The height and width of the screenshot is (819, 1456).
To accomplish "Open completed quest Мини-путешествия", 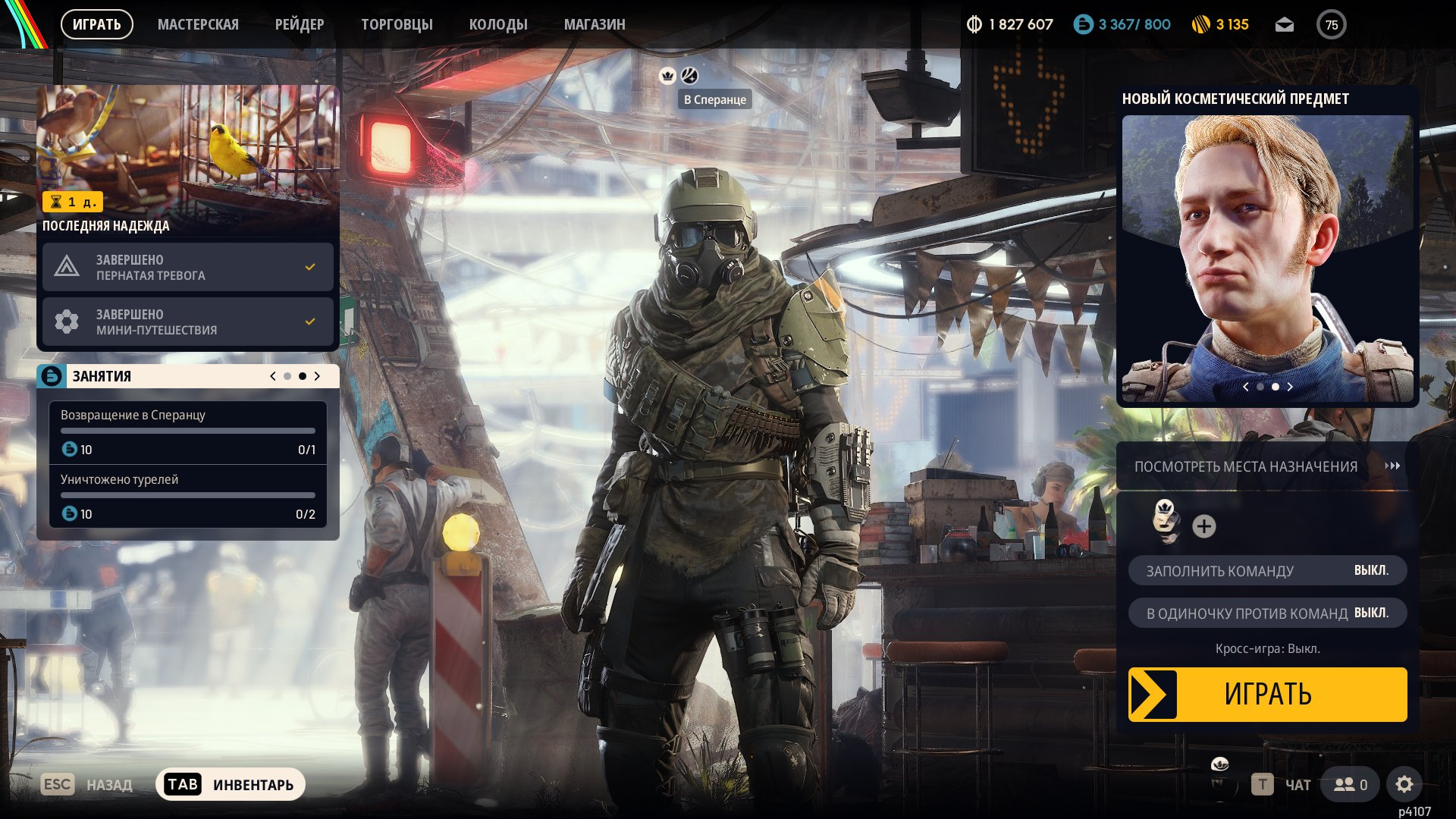I will [x=188, y=322].
